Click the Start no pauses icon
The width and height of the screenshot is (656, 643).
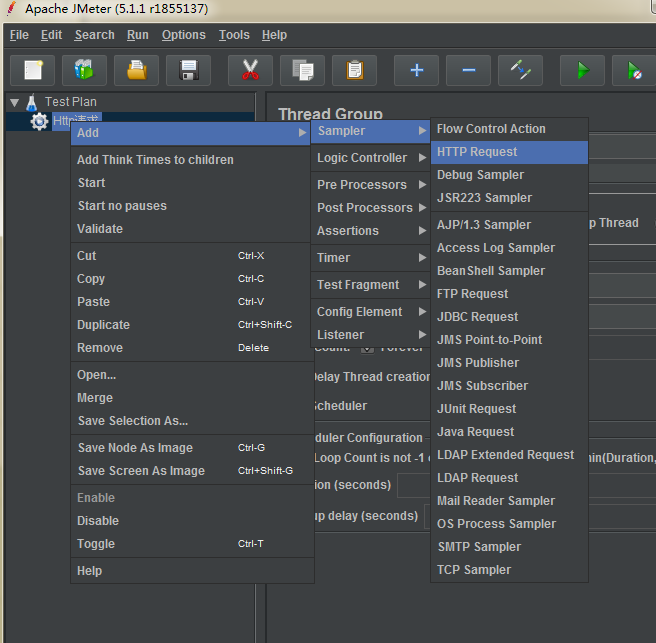(x=634, y=70)
